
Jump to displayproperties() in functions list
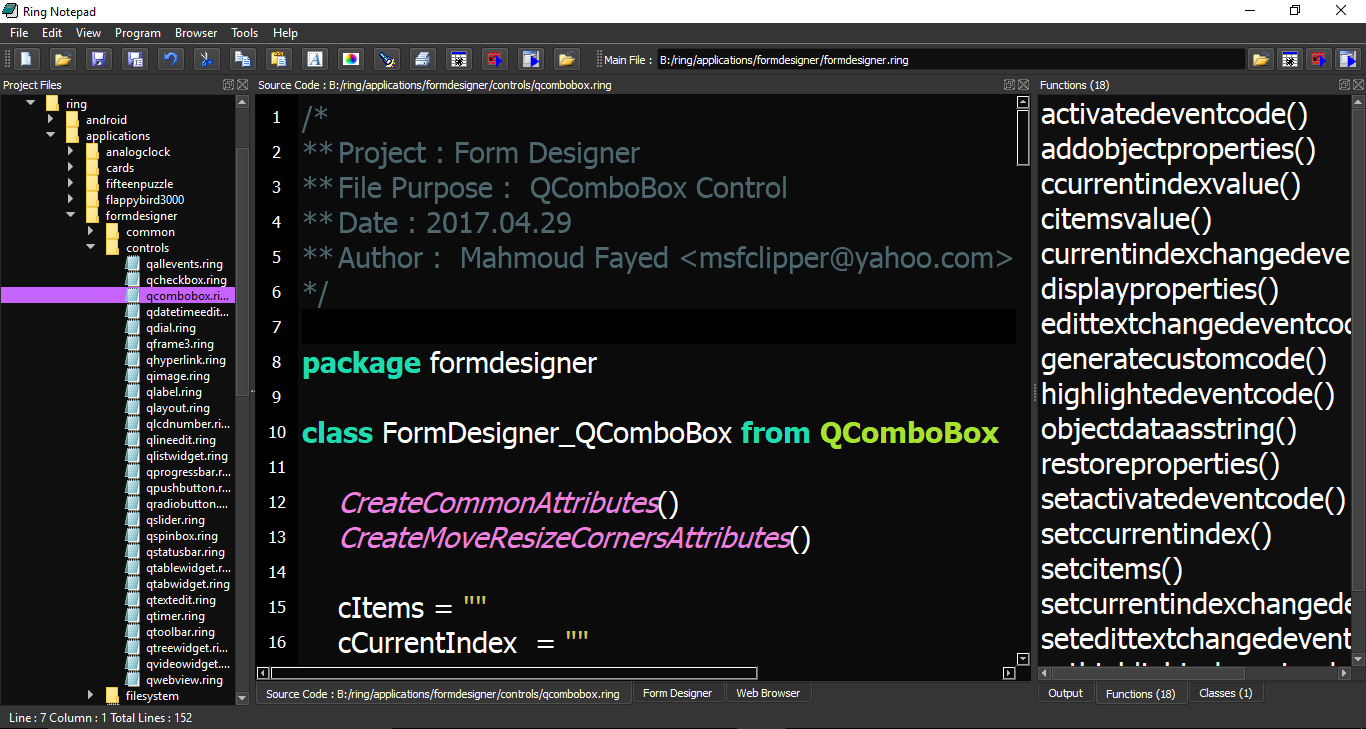tap(1160, 290)
